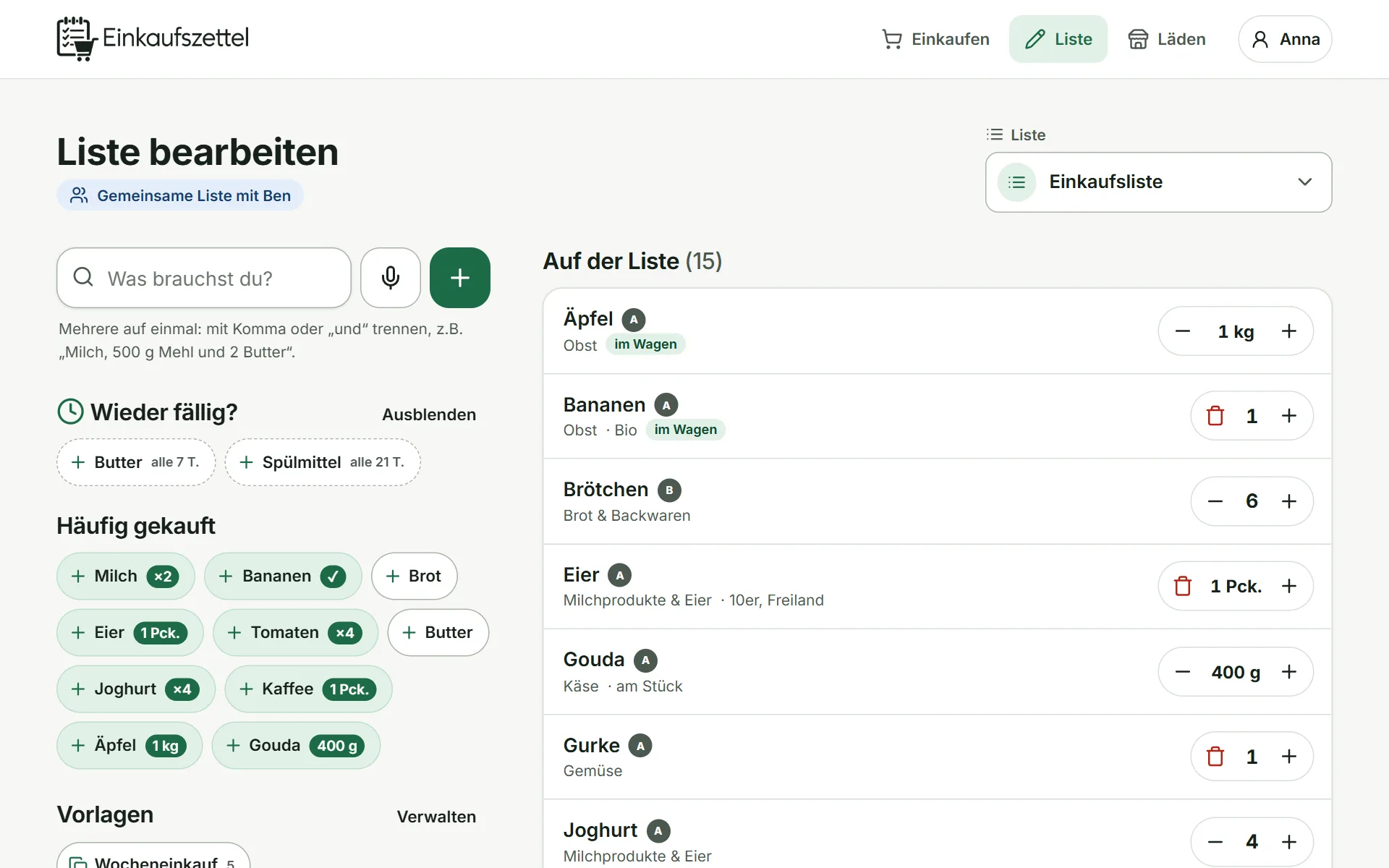Hide the Wieder fällig section
The image size is (1389, 868).
pos(429,414)
